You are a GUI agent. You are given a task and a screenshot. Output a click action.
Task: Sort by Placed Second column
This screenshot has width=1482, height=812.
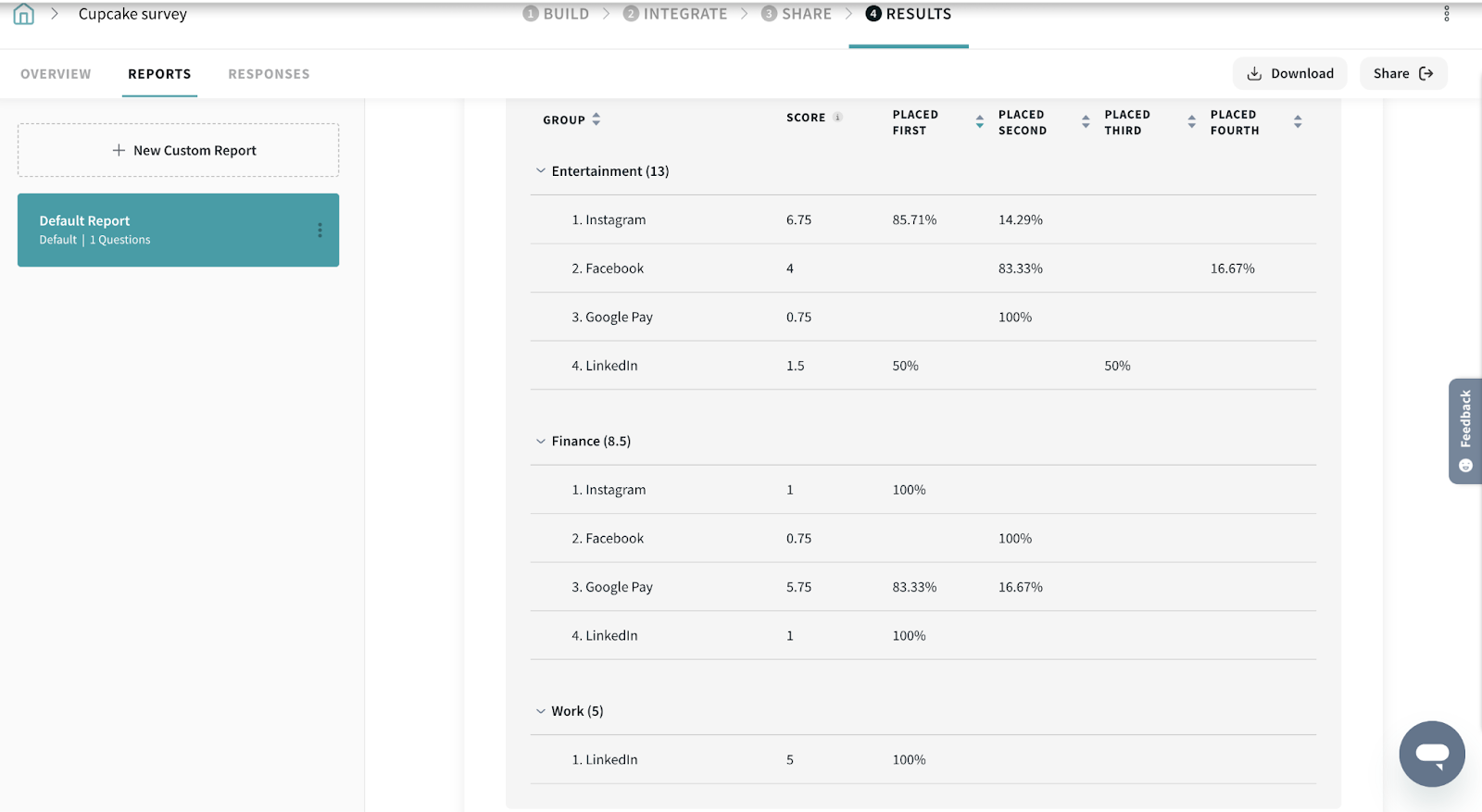pos(1086,122)
